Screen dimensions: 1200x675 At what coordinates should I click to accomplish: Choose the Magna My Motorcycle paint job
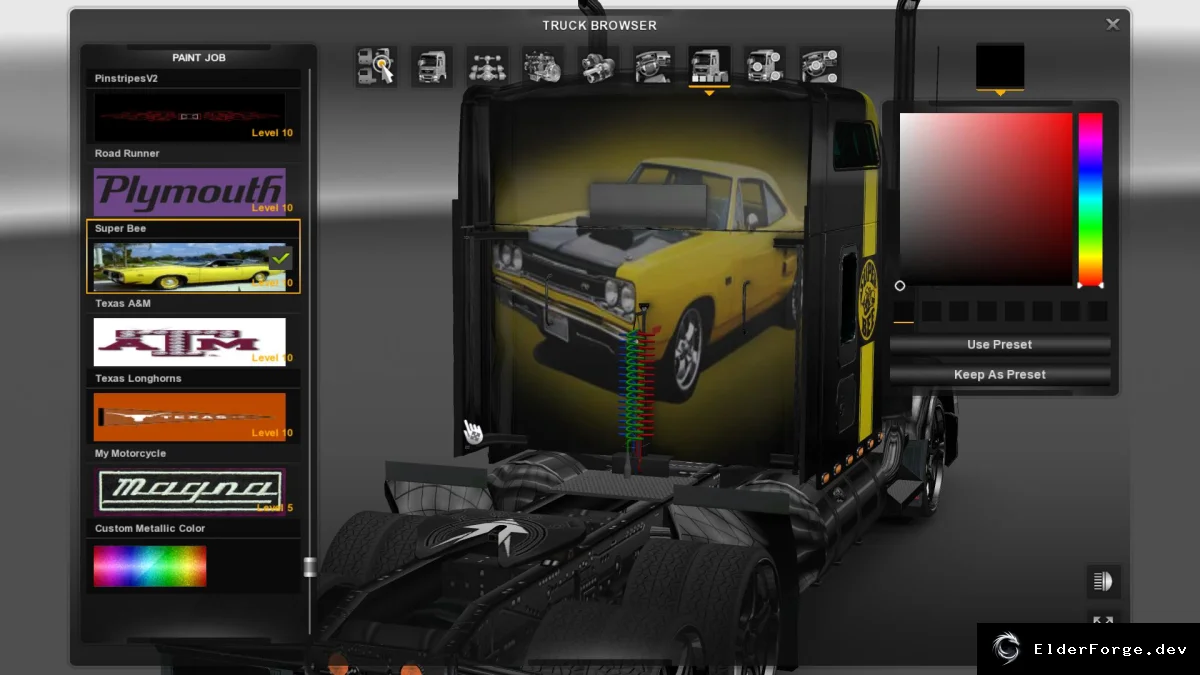[190, 492]
